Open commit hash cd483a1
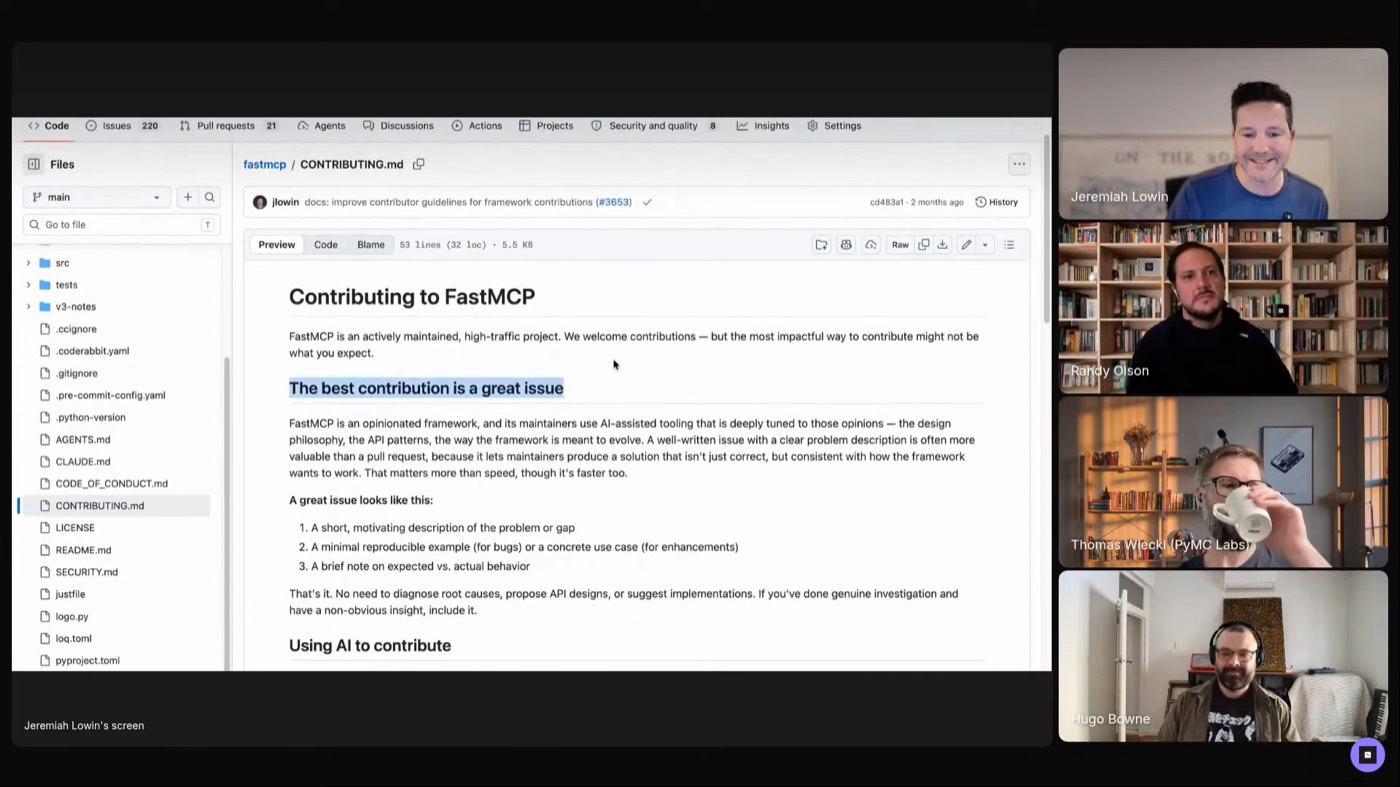Image resolution: width=1400 pixels, height=787 pixels. 886,202
